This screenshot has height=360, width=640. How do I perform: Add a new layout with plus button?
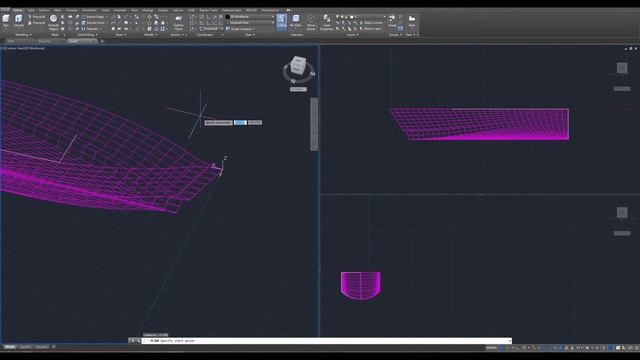pyautogui.click(x=53, y=347)
